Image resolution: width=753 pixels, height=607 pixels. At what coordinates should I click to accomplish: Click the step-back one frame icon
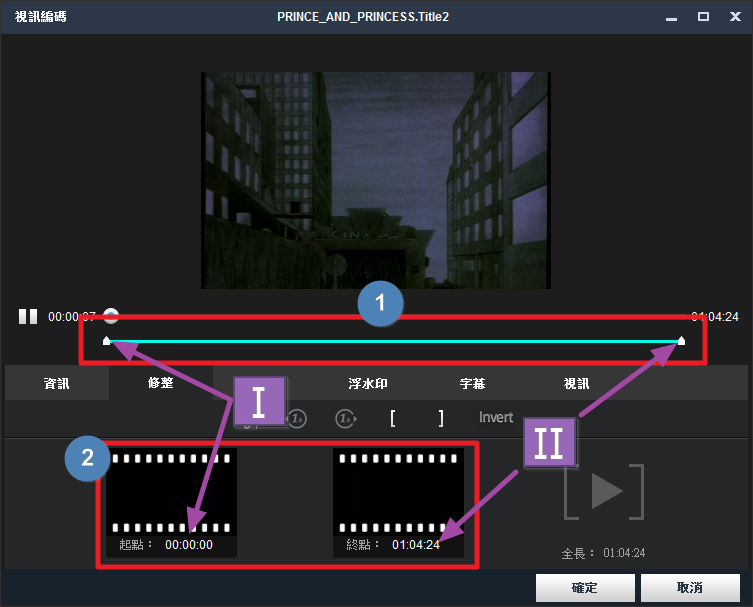(297, 418)
